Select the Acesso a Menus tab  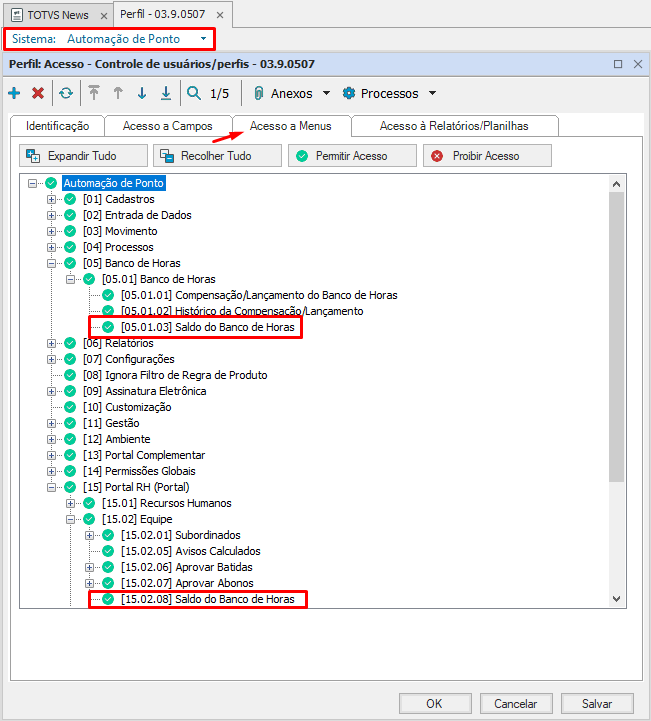[x=291, y=126]
